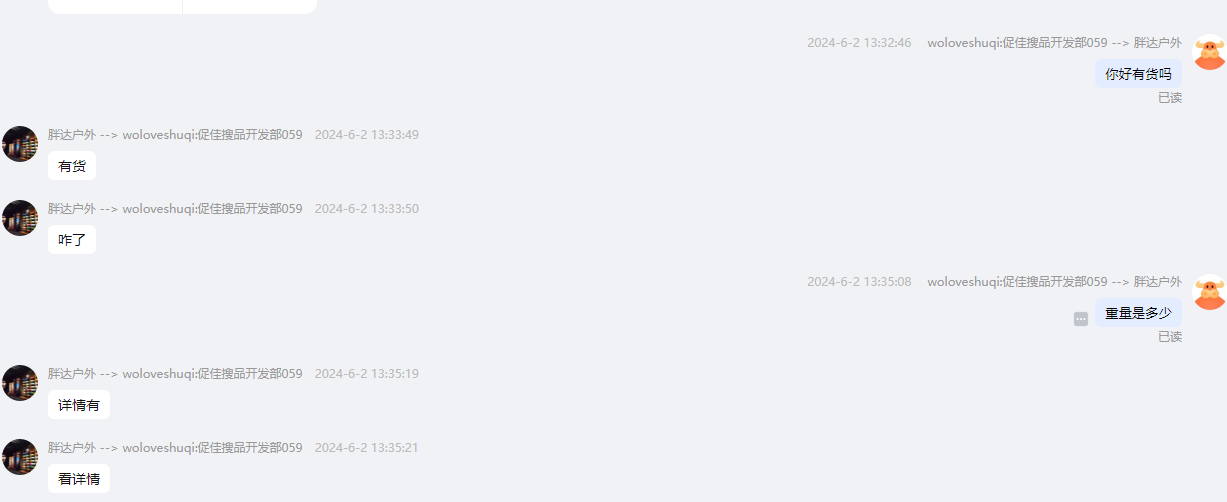Select the 咋了 message bubble
Image resolution: width=1227 pixels, height=502 pixels.
(72, 240)
